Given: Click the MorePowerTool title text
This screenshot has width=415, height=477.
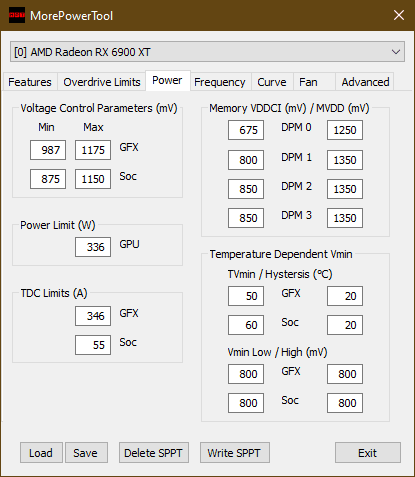Looking at the screenshot, I should click(72, 16).
